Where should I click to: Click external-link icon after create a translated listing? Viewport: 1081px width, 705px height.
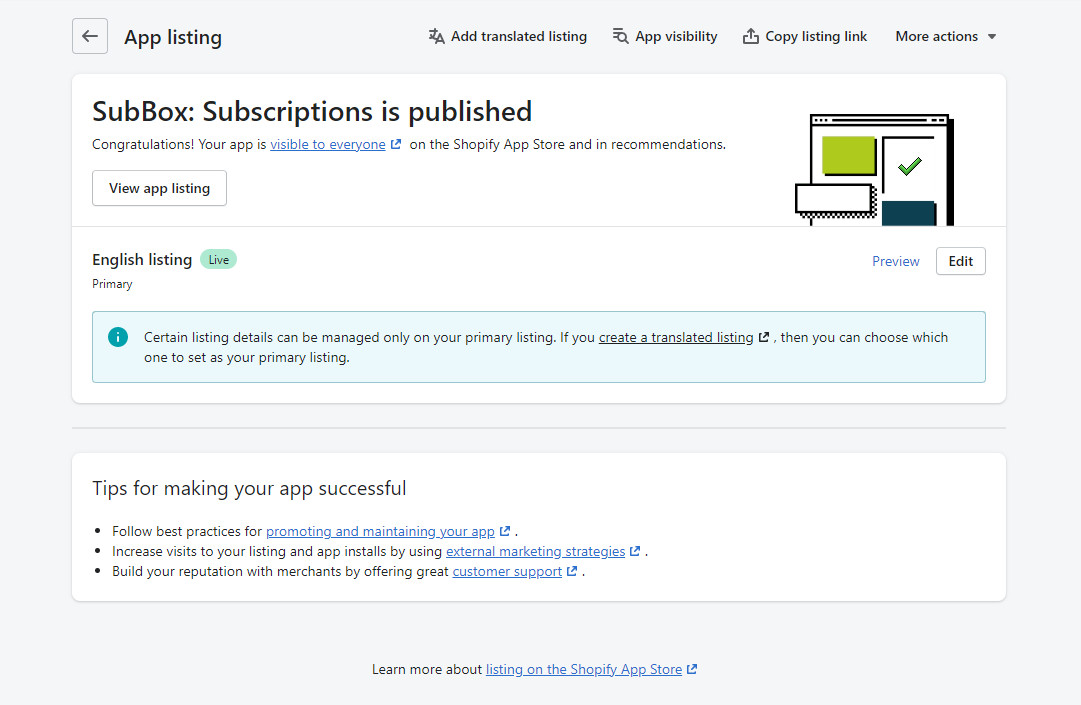point(764,338)
